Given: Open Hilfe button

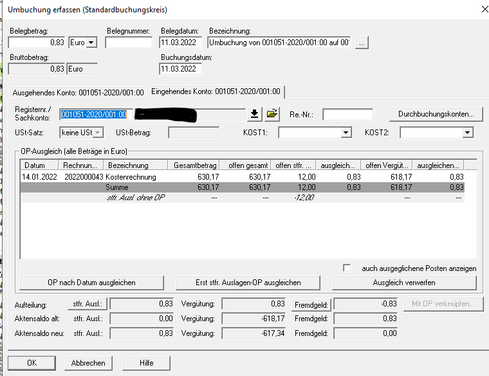Looking at the screenshot, I should tap(146, 363).
